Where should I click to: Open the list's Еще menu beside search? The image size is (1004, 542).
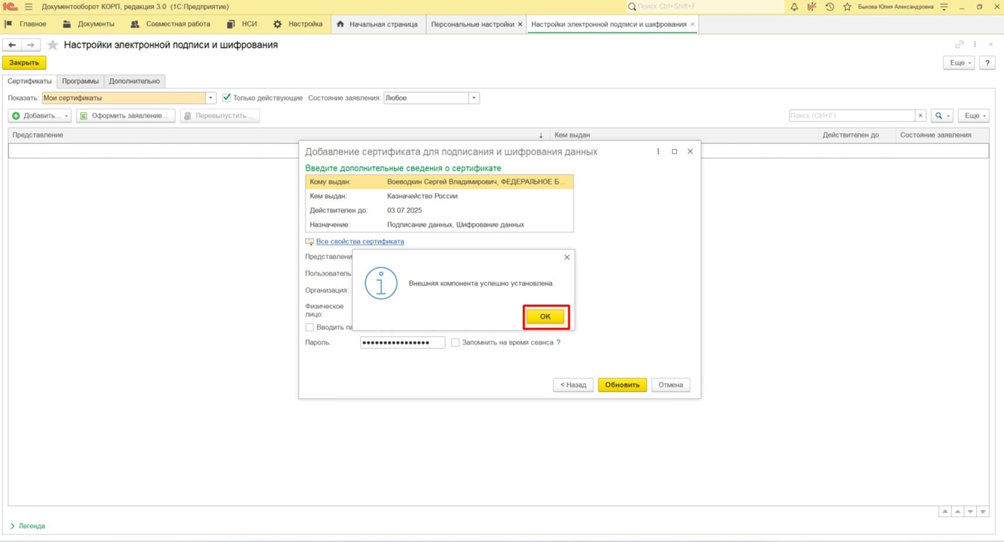pyautogui.click(x=974, y=116)
